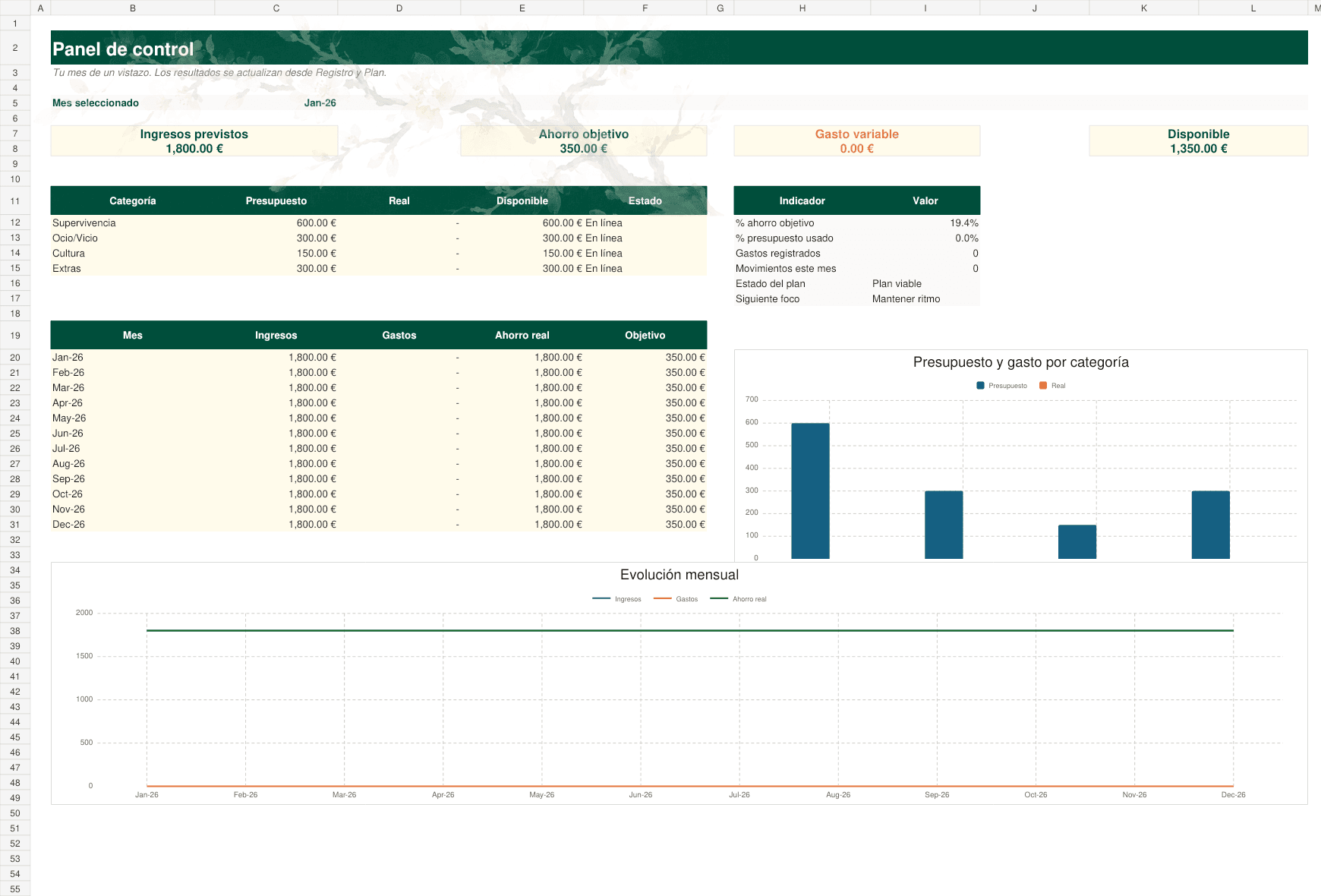The height and width of the screenshot is (896, 1321).
Task: Click the Presupuesto y gasto por categoría title
Action: click(x=1021, y=362)
